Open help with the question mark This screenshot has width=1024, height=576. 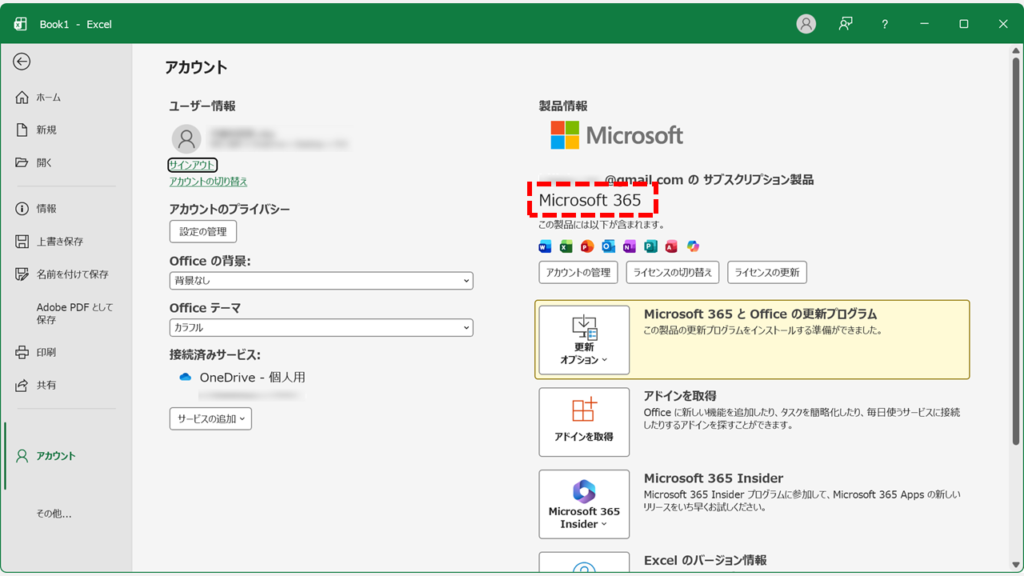(885, 24)
